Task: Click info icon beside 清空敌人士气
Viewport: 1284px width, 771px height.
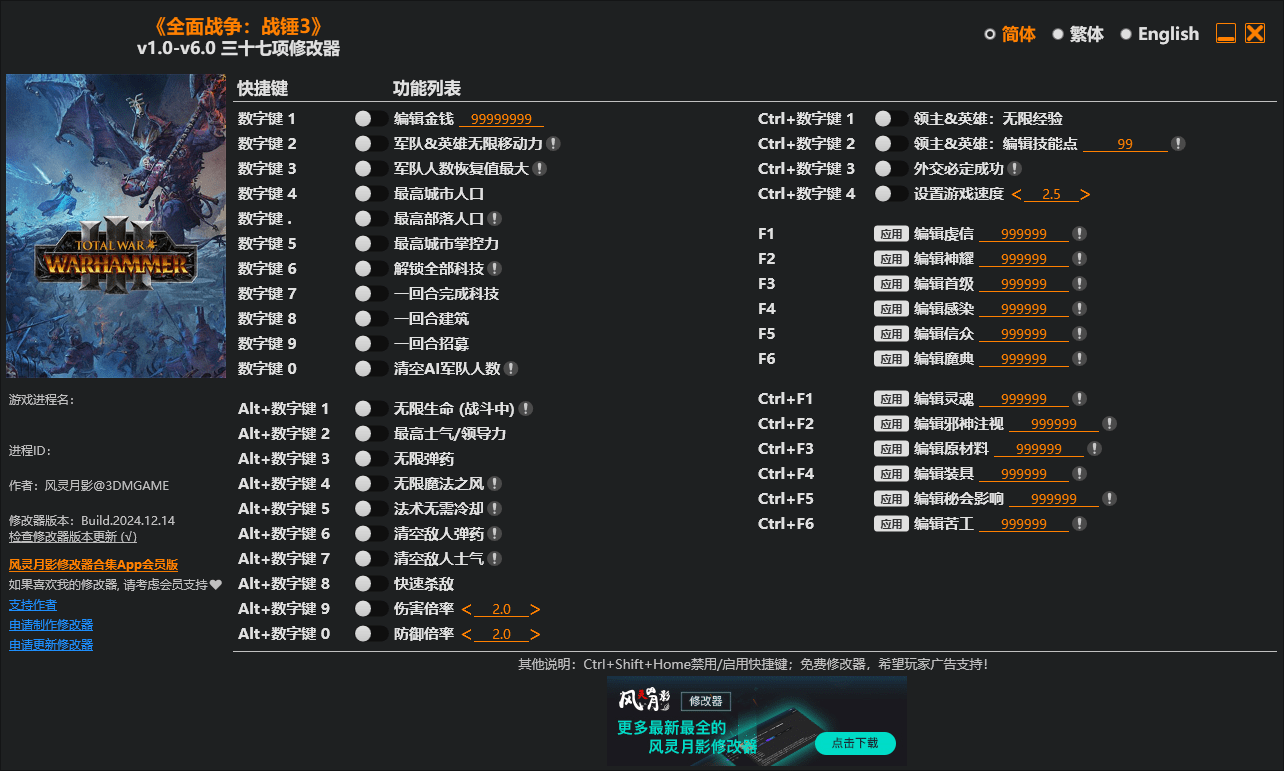Action: pyautogui.click(x=494, y=559)
